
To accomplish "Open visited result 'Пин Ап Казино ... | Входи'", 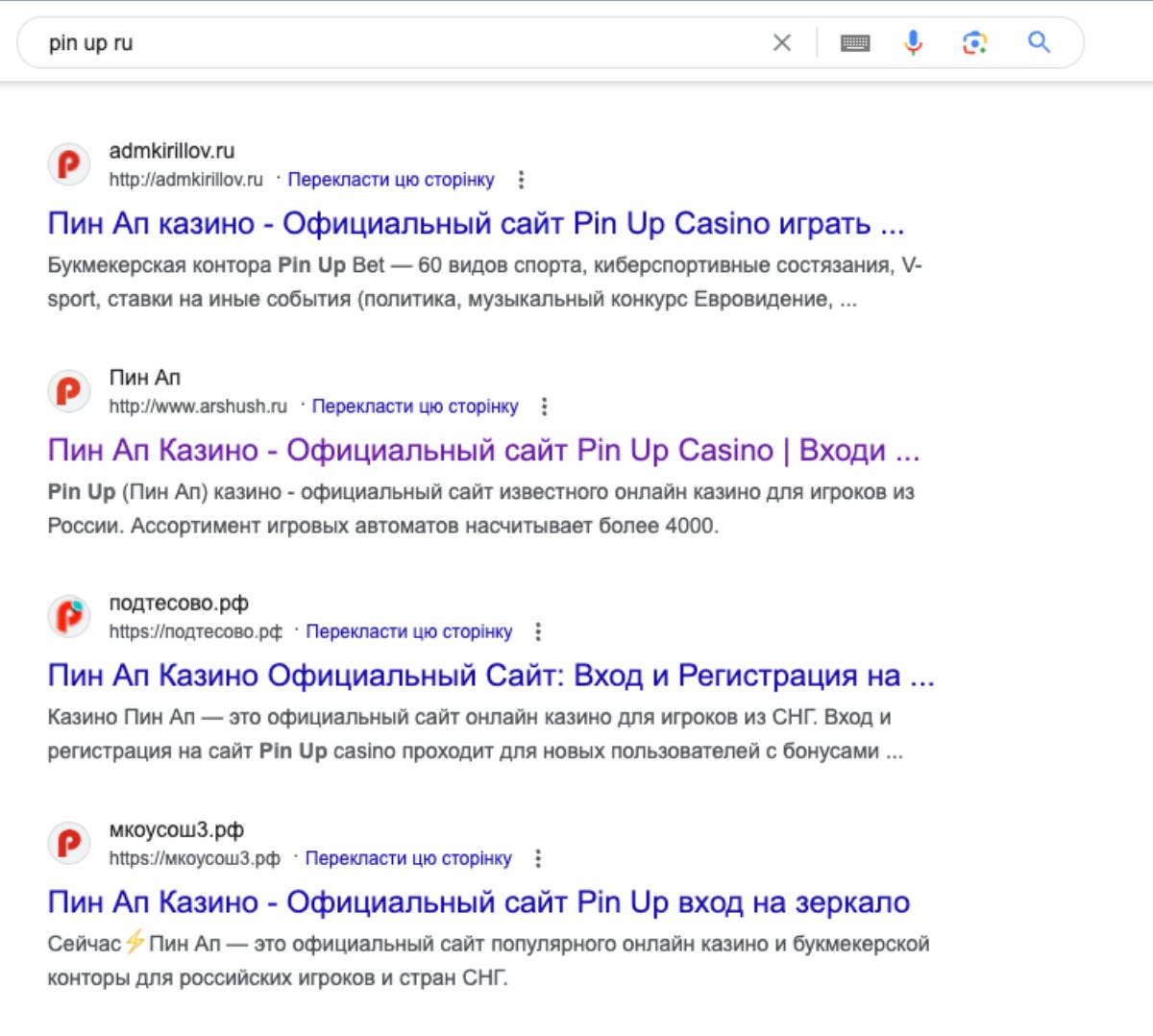I will pyautogui.click(x=484, y=451).
